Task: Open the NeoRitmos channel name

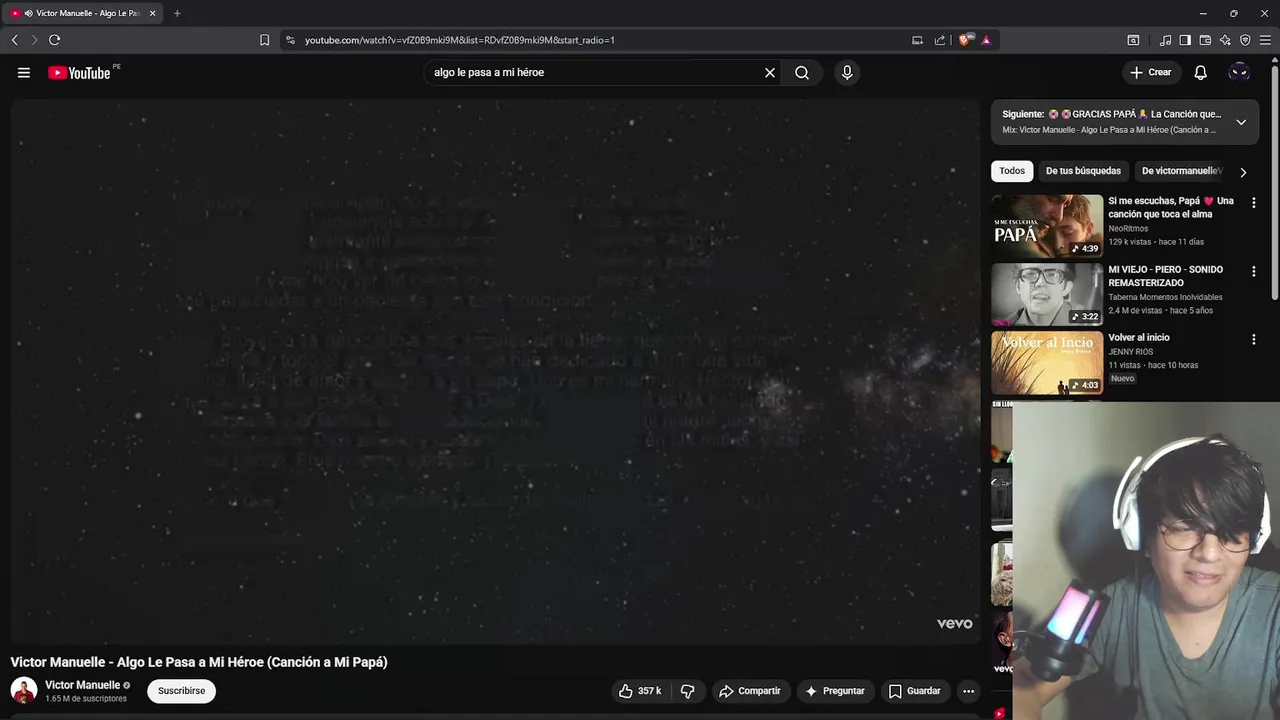Action: pyautogui.click(x=1128, y=228)
